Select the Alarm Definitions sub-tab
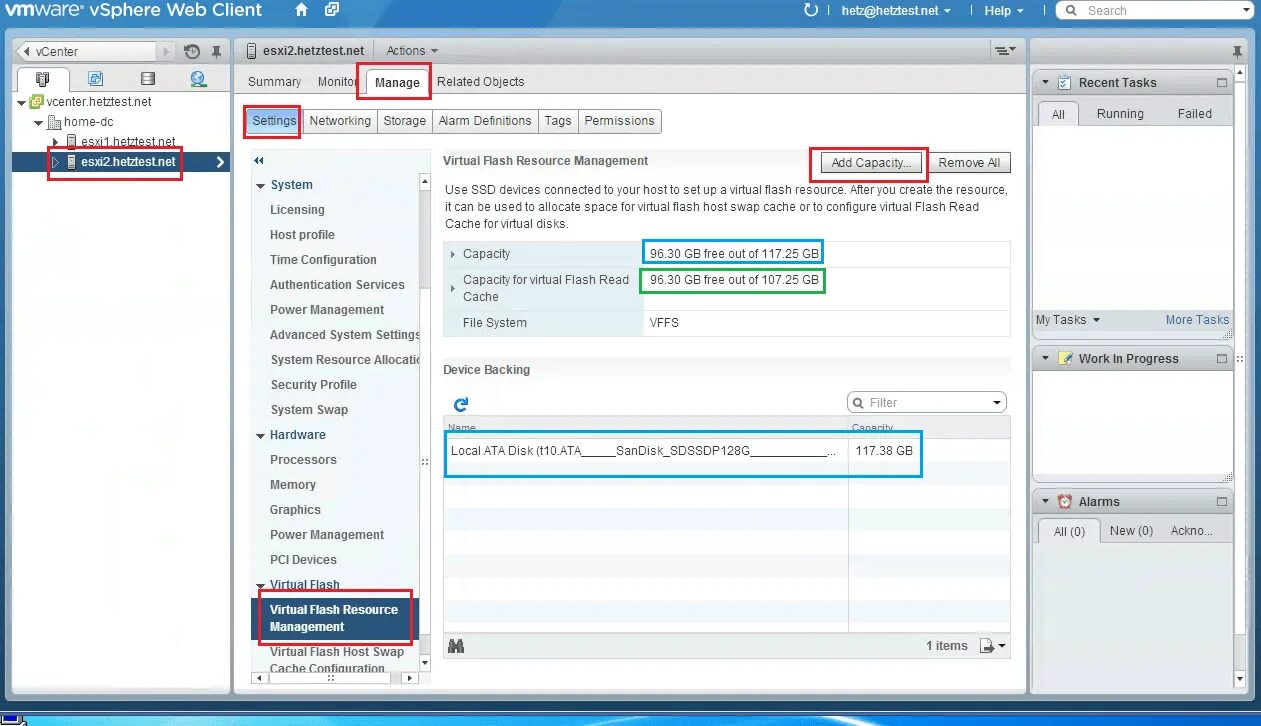Viewport: 1261px width, 726px height. 485,121
